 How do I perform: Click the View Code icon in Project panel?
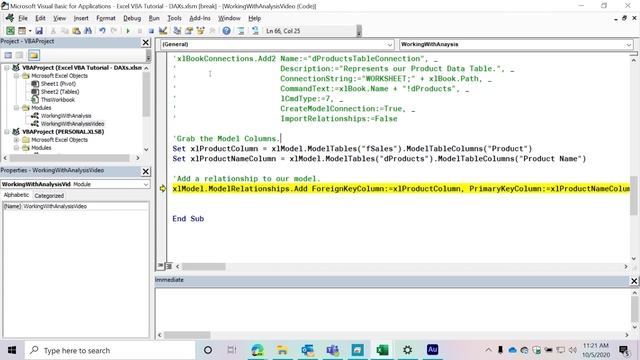click(8, 55)
